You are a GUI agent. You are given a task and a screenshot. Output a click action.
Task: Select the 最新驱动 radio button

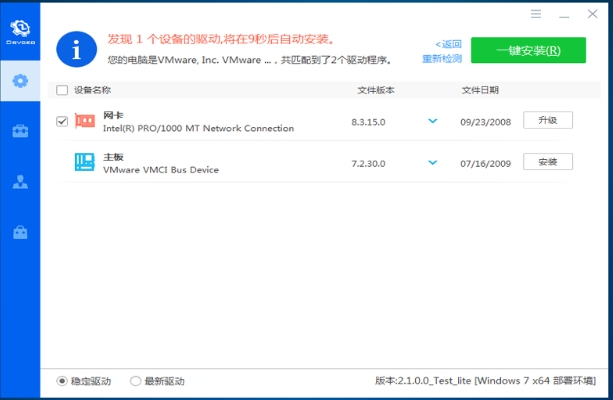point(135,381)
